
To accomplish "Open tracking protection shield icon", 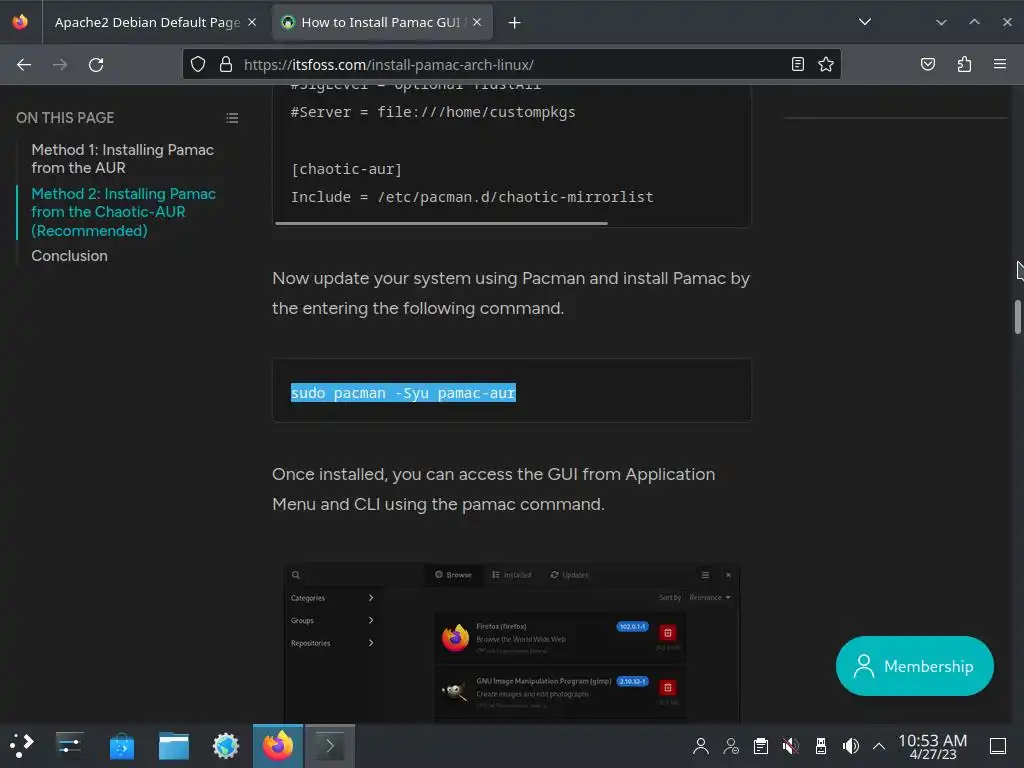I will [x=198, y=64].
